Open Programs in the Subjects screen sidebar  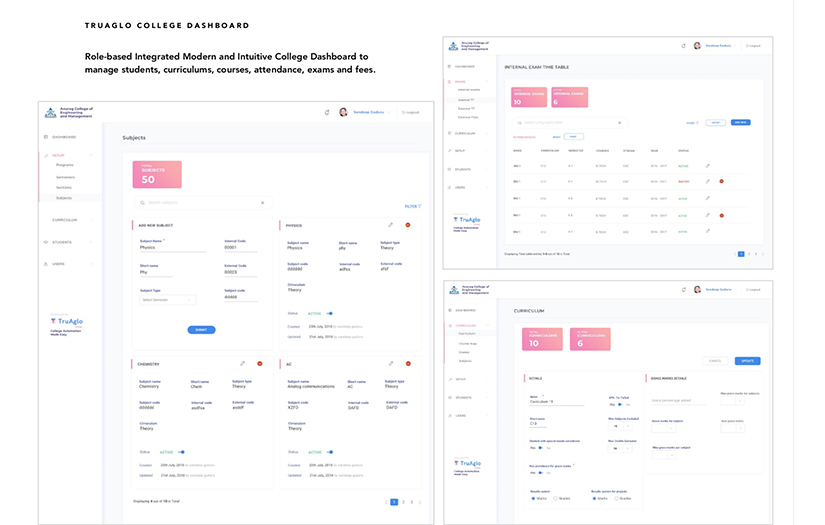tap(65, 165)
